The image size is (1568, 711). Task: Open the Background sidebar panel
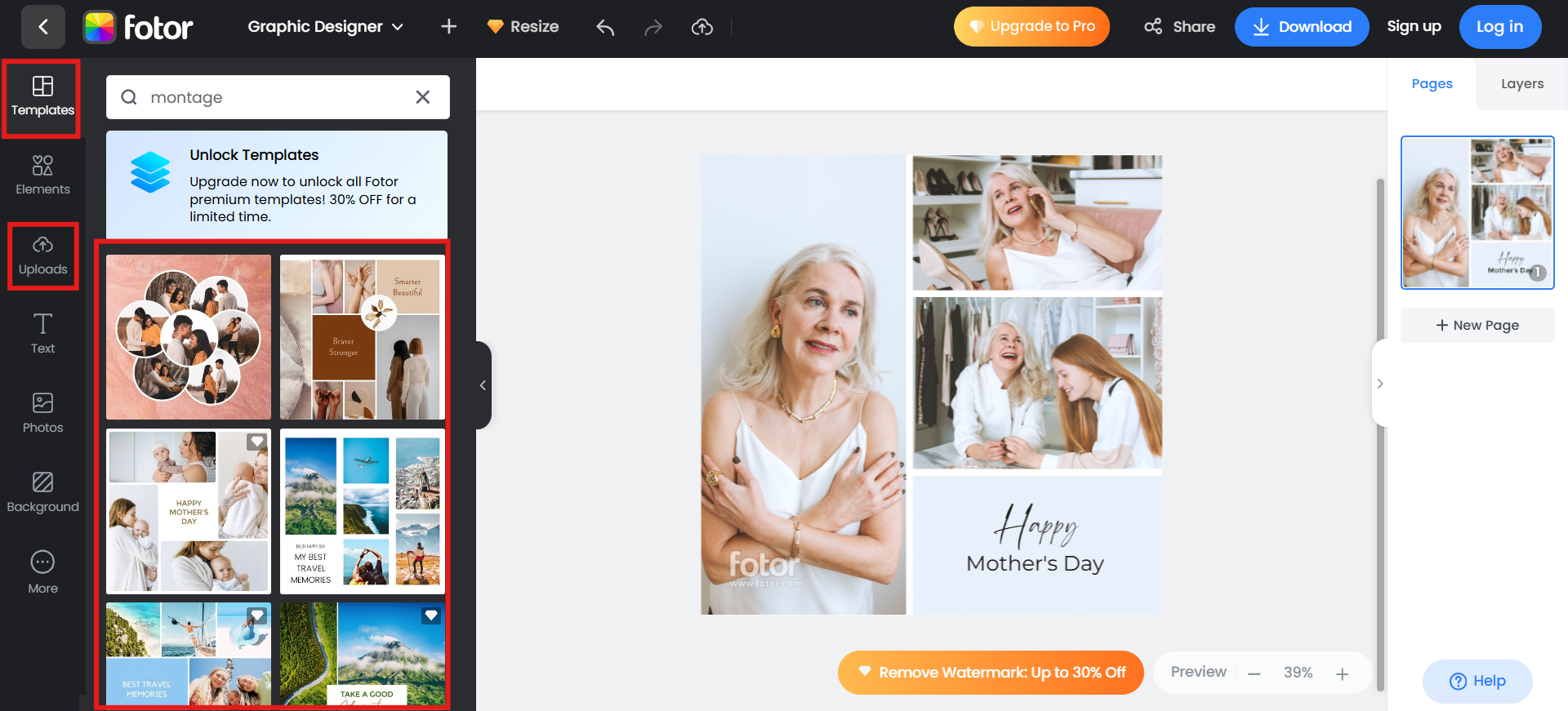pos(42,492)
